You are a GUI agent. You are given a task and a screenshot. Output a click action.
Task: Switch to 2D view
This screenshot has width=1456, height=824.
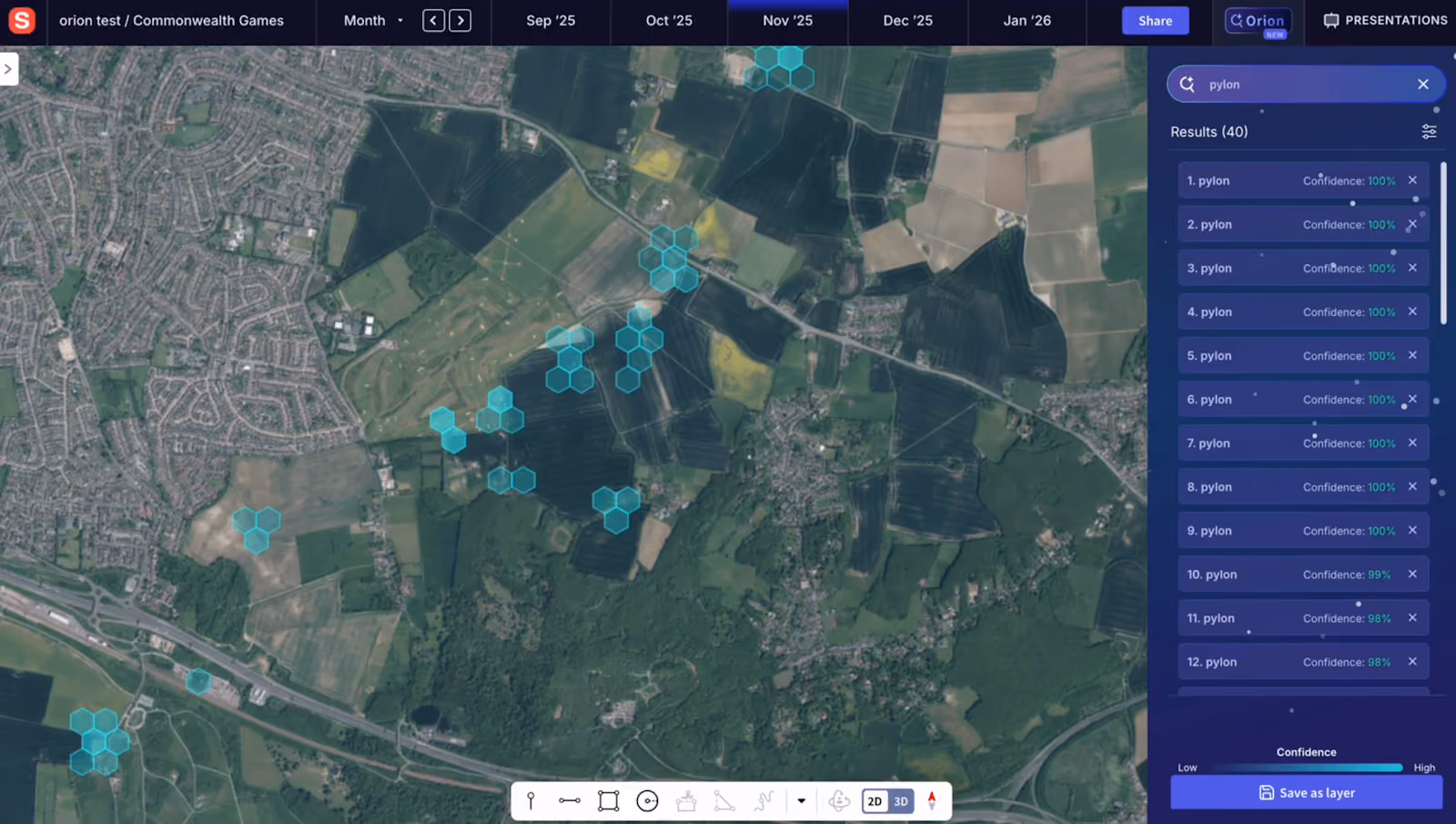pos(875,801)
